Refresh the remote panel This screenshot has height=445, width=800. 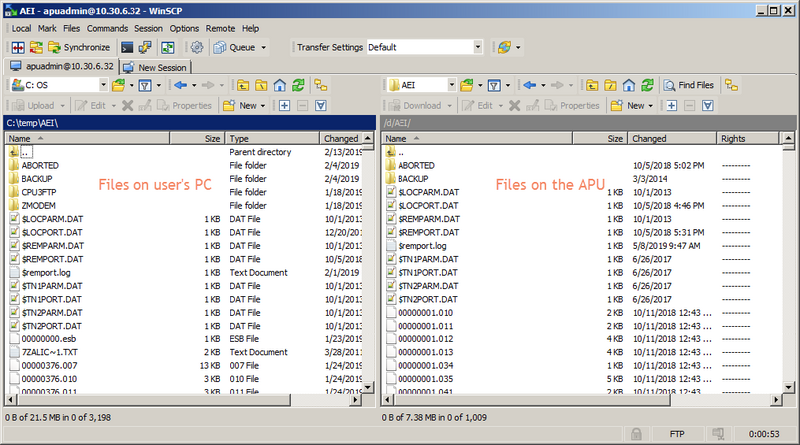click(x=647, y=85)
